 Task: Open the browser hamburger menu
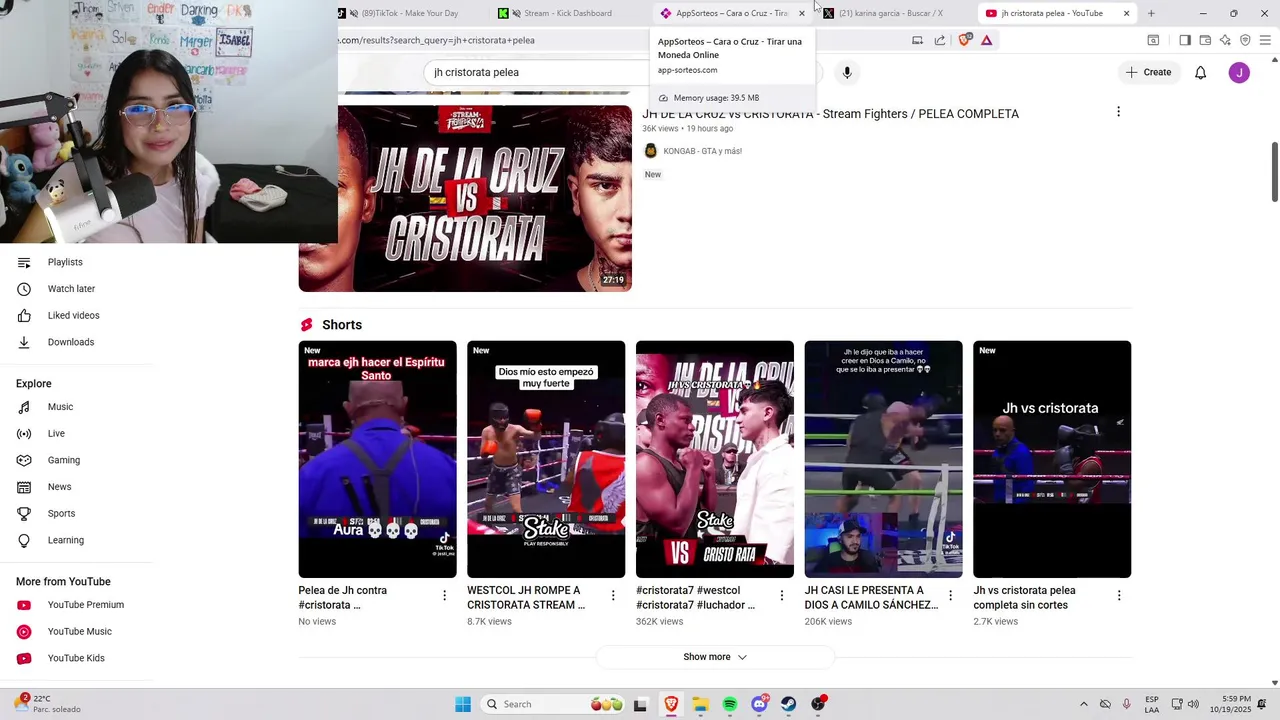[1265, 40]
